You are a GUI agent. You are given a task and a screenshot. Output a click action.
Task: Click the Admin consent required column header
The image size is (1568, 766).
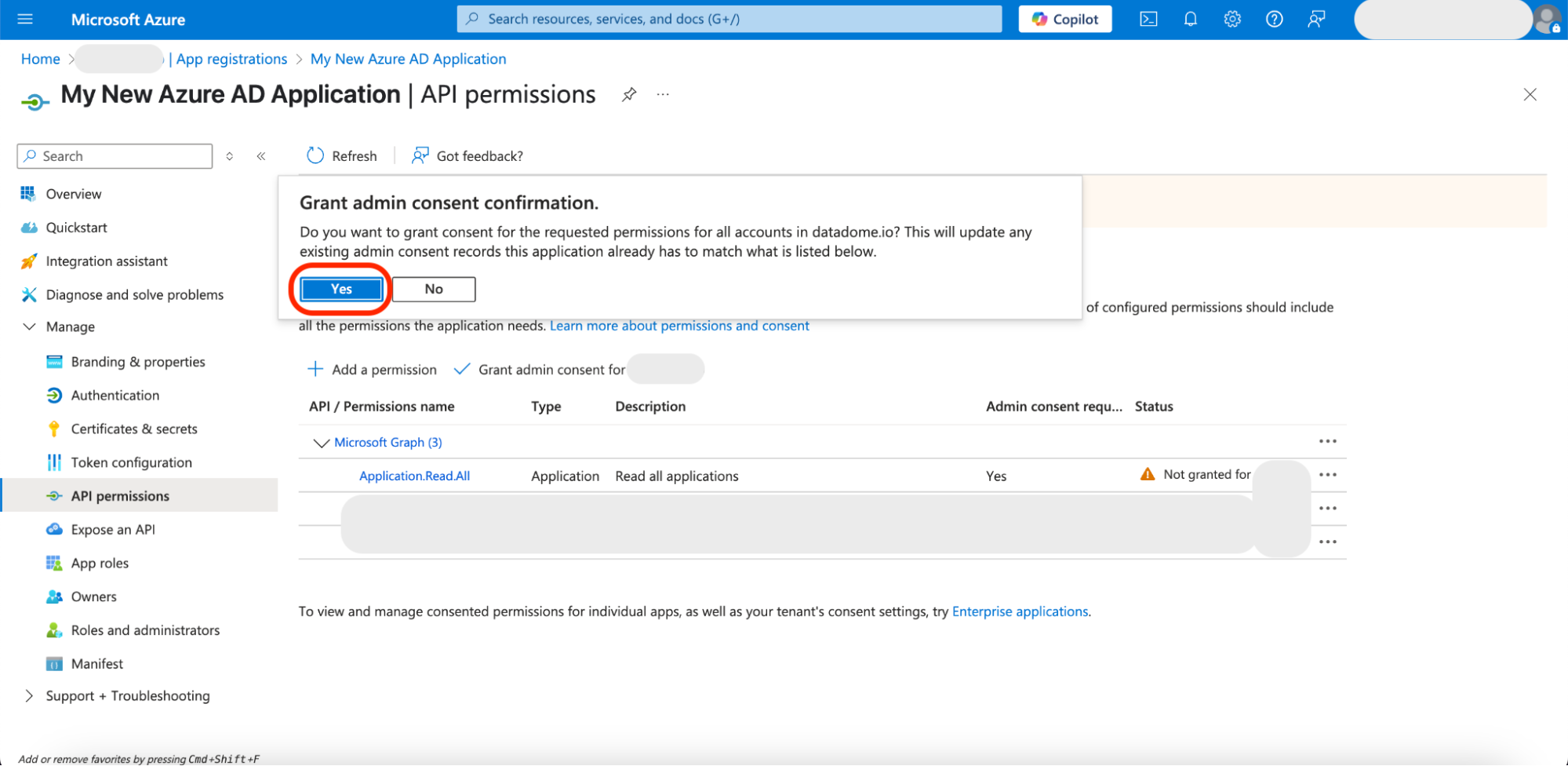[x=1054, y=407]
